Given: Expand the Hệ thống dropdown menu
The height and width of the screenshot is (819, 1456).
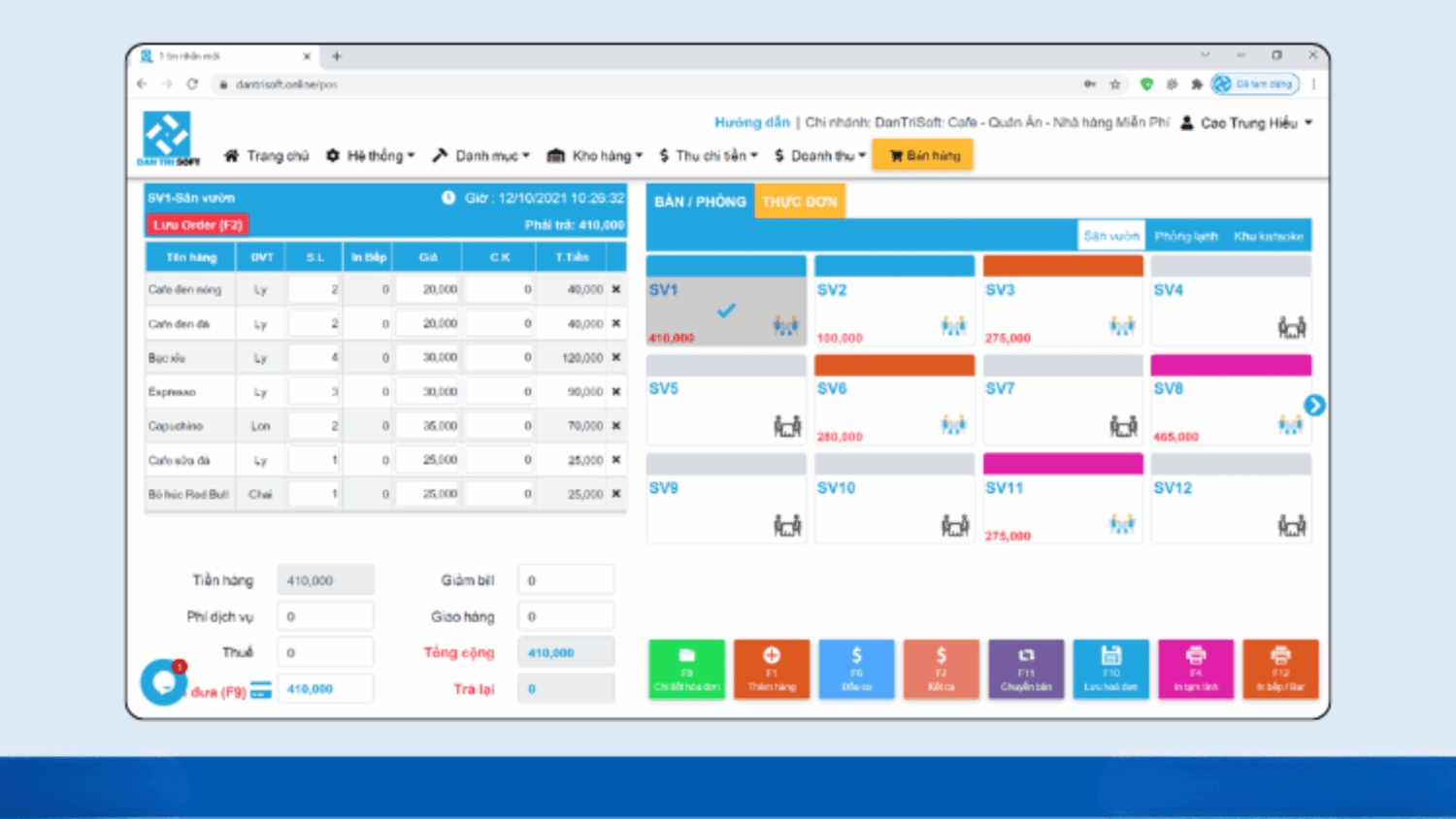Looking at the screenshot, I should tap(371, 155).
